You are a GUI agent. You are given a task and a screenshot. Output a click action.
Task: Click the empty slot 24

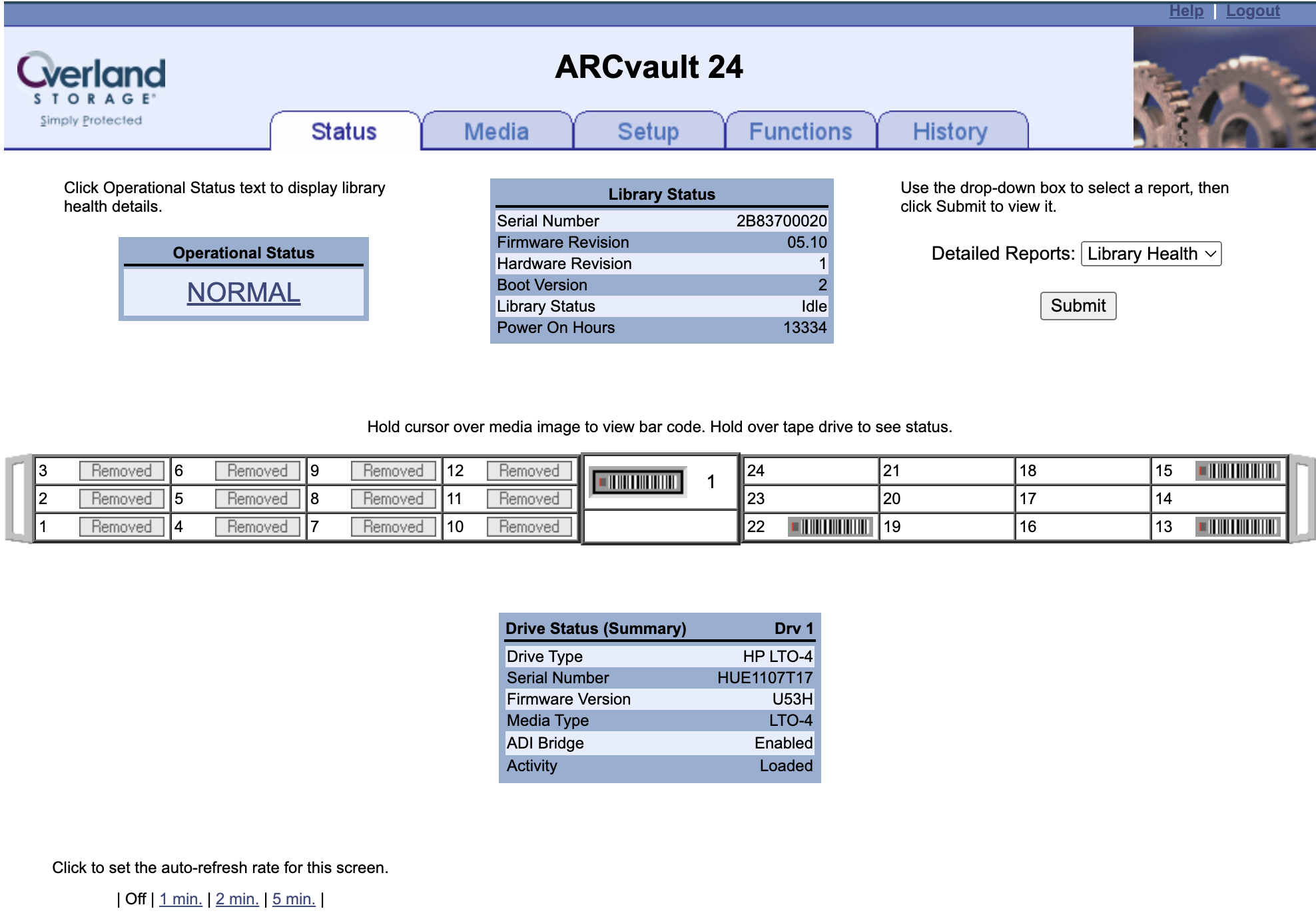810,471
